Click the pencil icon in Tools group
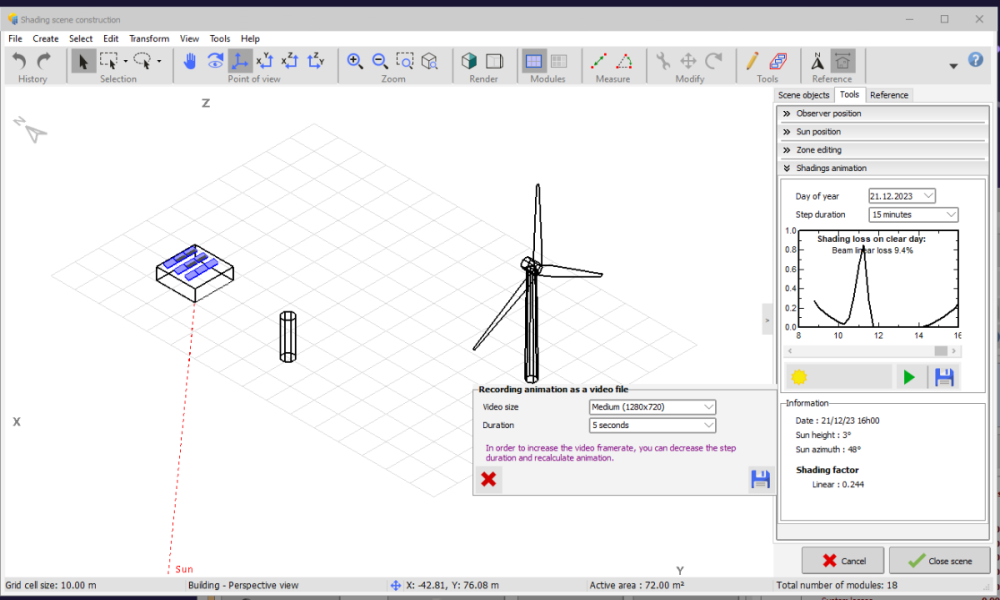 [x=753, y=61]
